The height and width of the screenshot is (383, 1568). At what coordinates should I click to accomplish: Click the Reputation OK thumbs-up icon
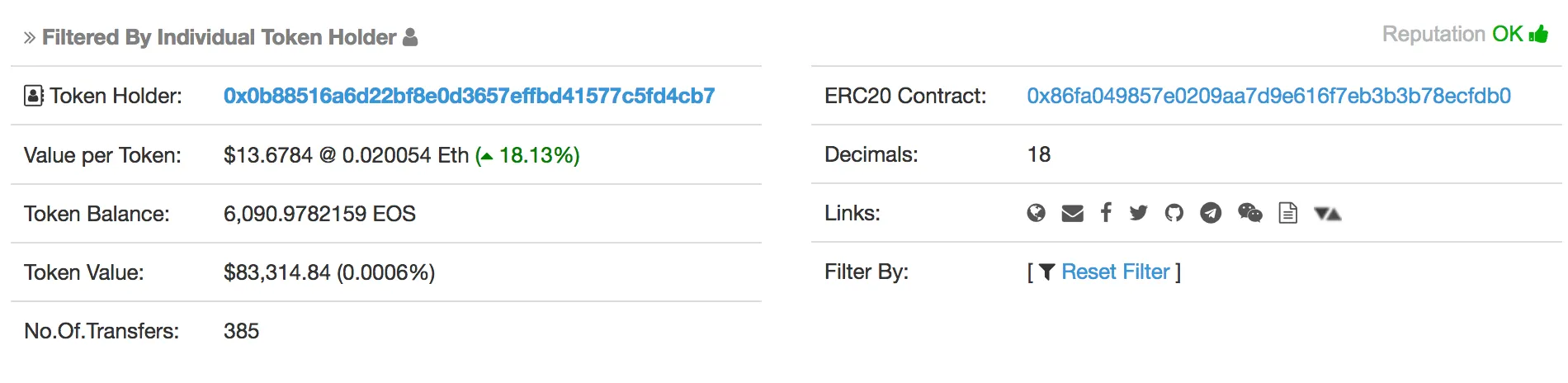pyautogui.click(x=1538, y=35)
